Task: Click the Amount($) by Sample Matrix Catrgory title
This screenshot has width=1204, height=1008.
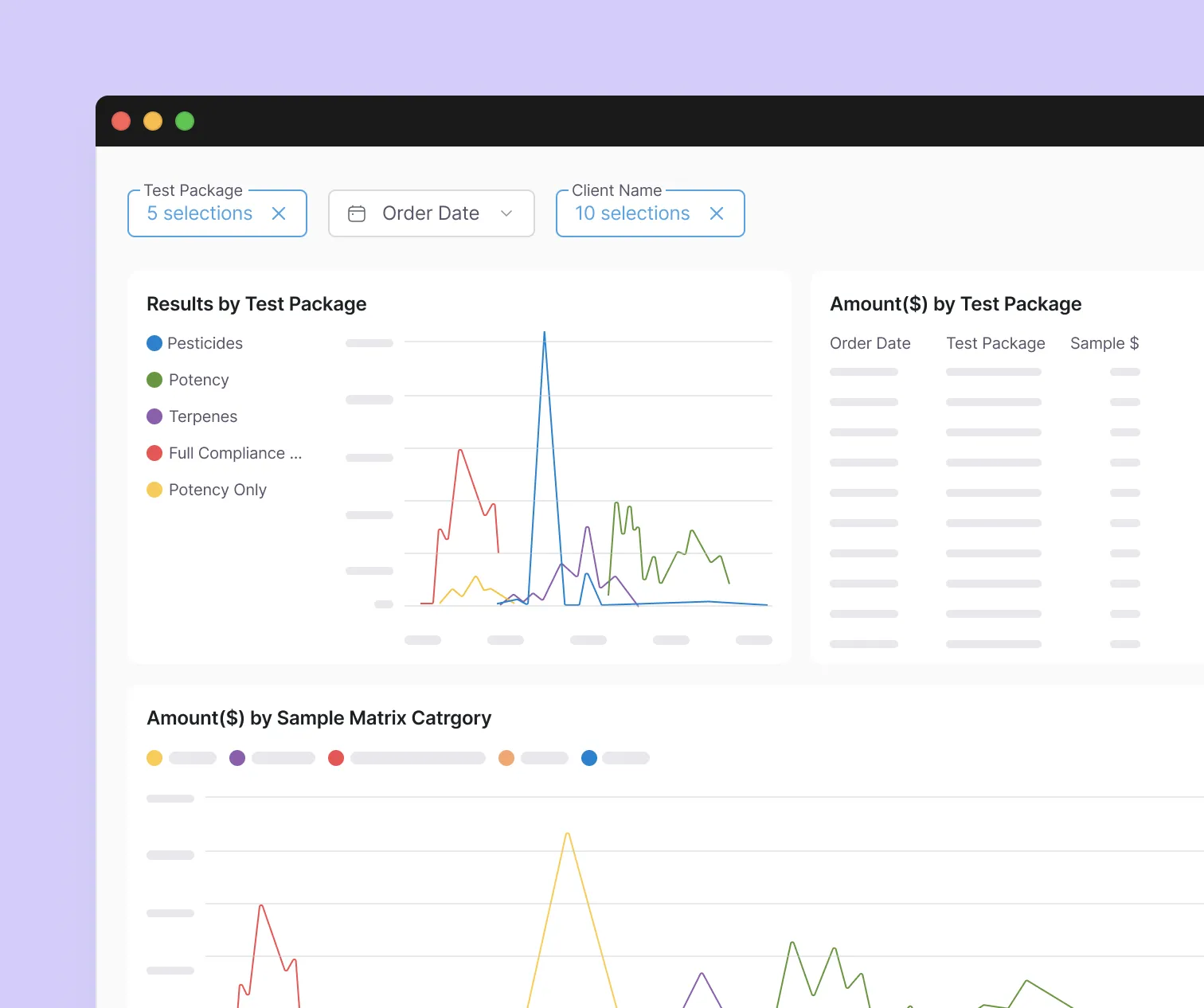Action: pyautogui.click(x=319, y=718)
